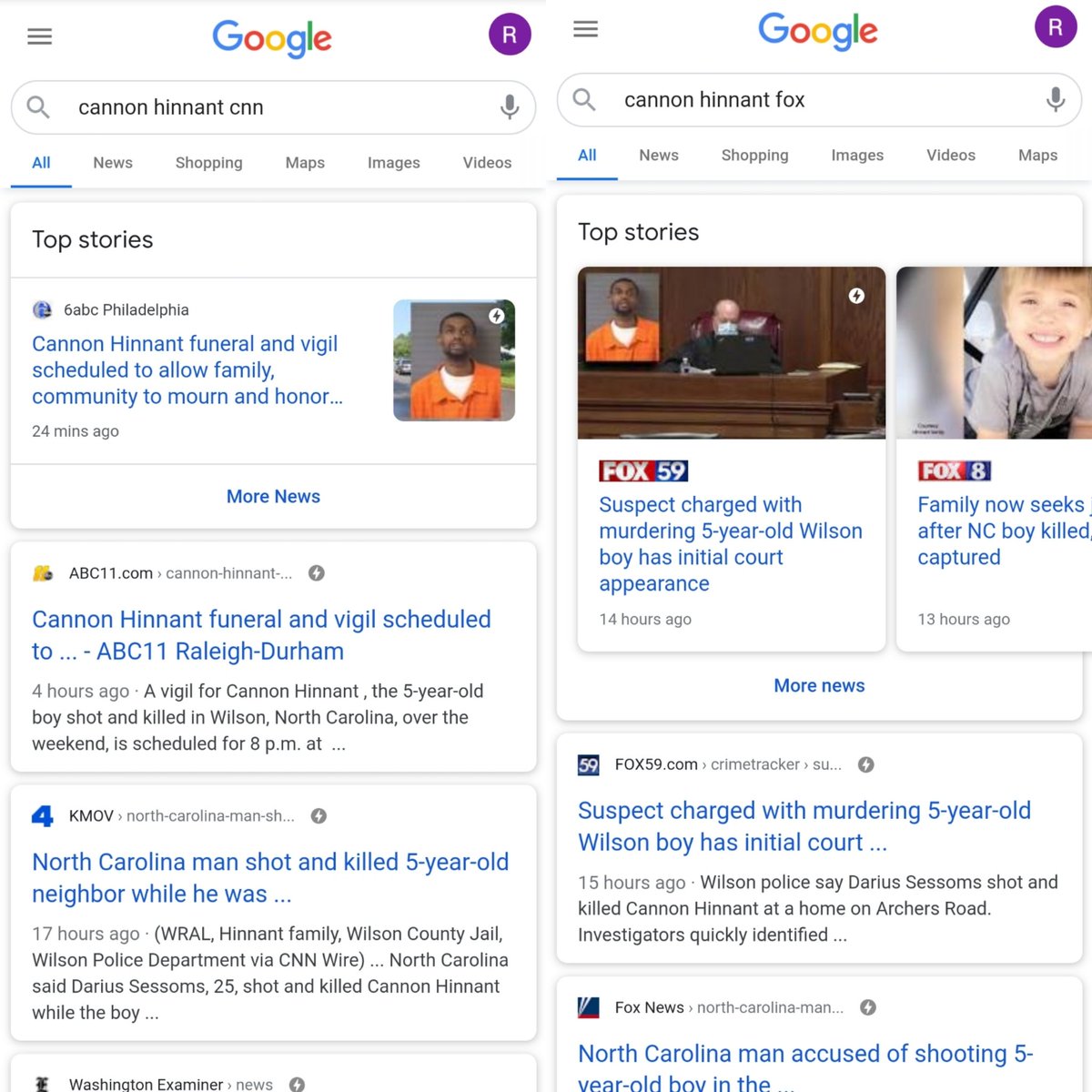This screenshot has height=1092, width=1092.
Task: Click Google logo above the cnn search
Action: [272, 38]
